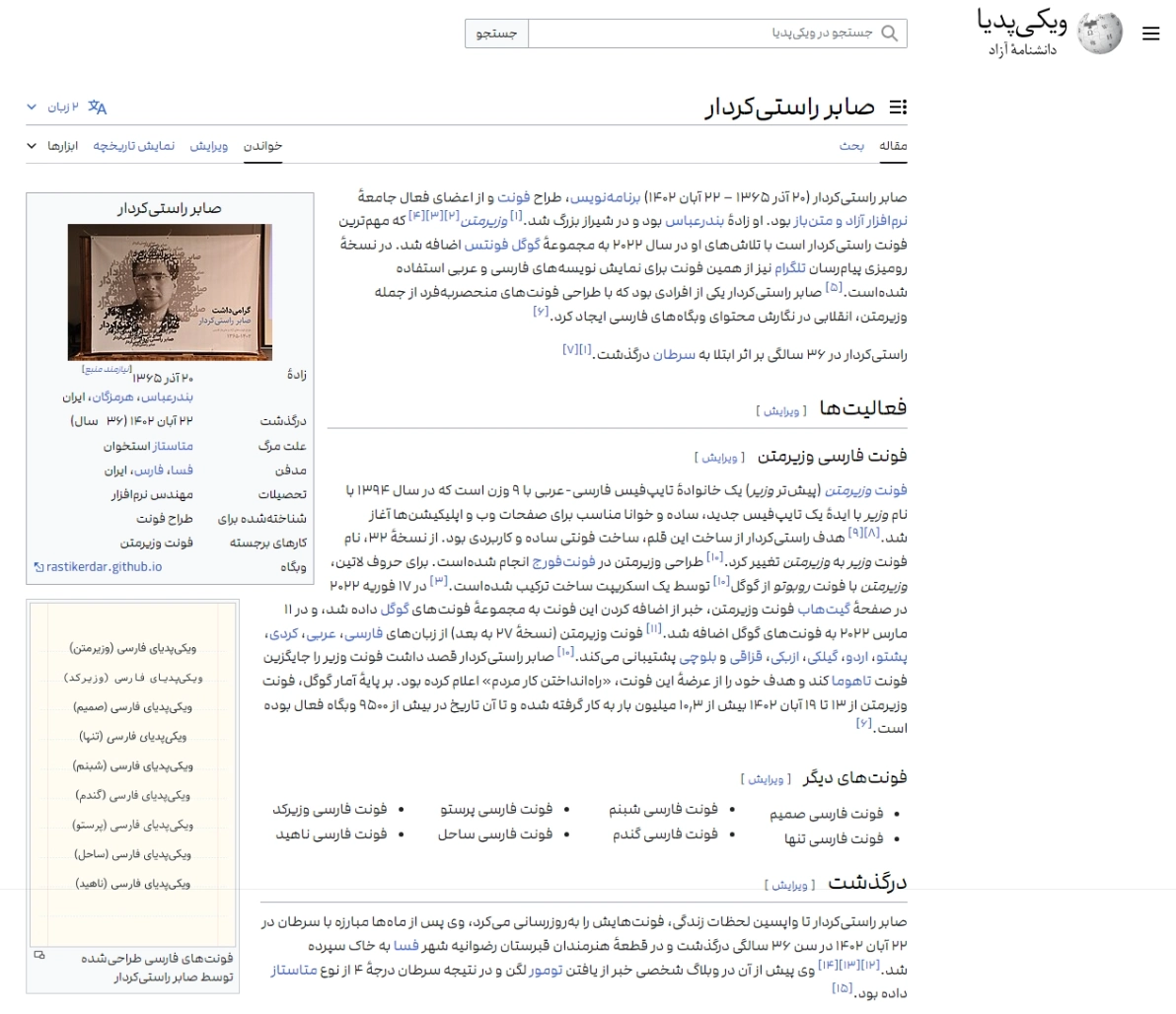The image size is (1176, 1014).
Task: Click the external link icon beside rastikerdar.github.io
Action: click(39, 567)
